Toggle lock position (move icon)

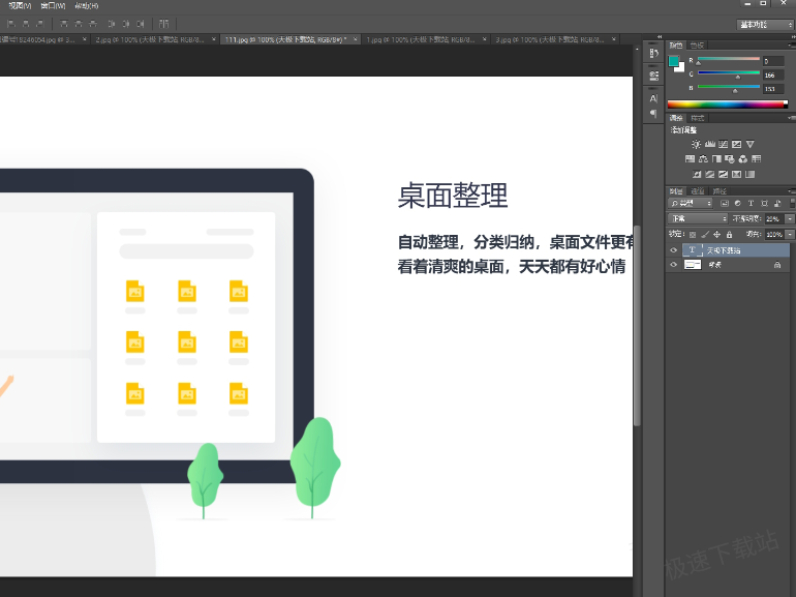[x=717, y=235]
